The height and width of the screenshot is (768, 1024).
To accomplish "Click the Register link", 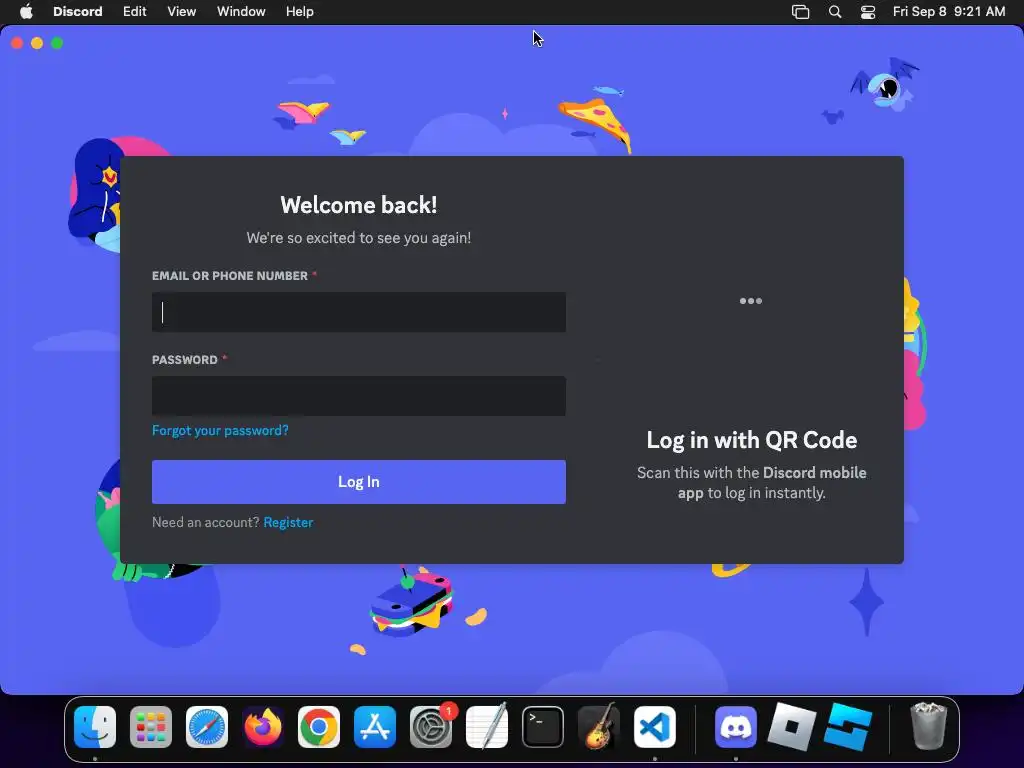I will click(x=288, y=522).
